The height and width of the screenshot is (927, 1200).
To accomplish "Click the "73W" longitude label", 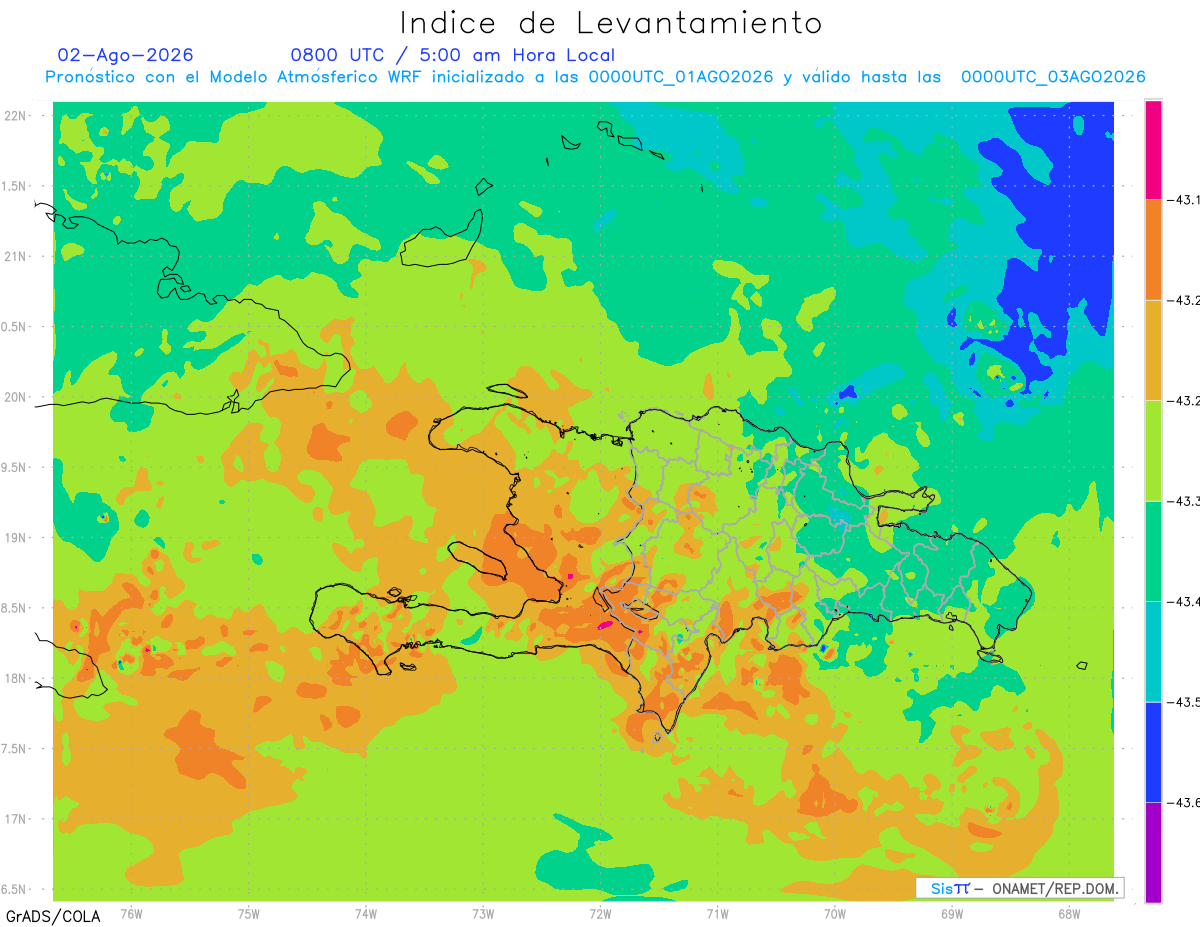I will pos(483,913).
